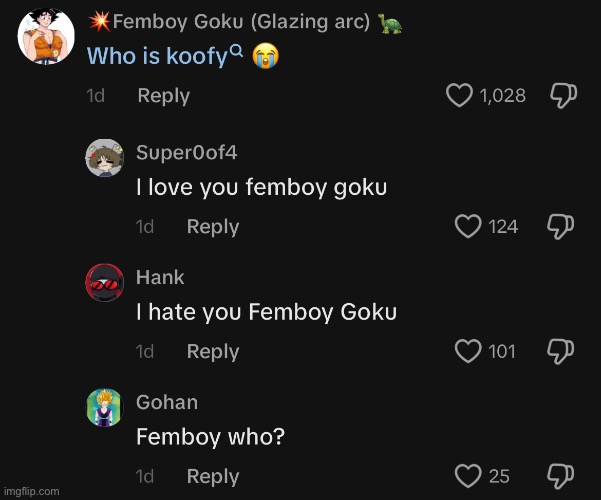This screenshot has width=601, height=500.
Task: Reply to Super0of4's comment
Action: [213, 227]
